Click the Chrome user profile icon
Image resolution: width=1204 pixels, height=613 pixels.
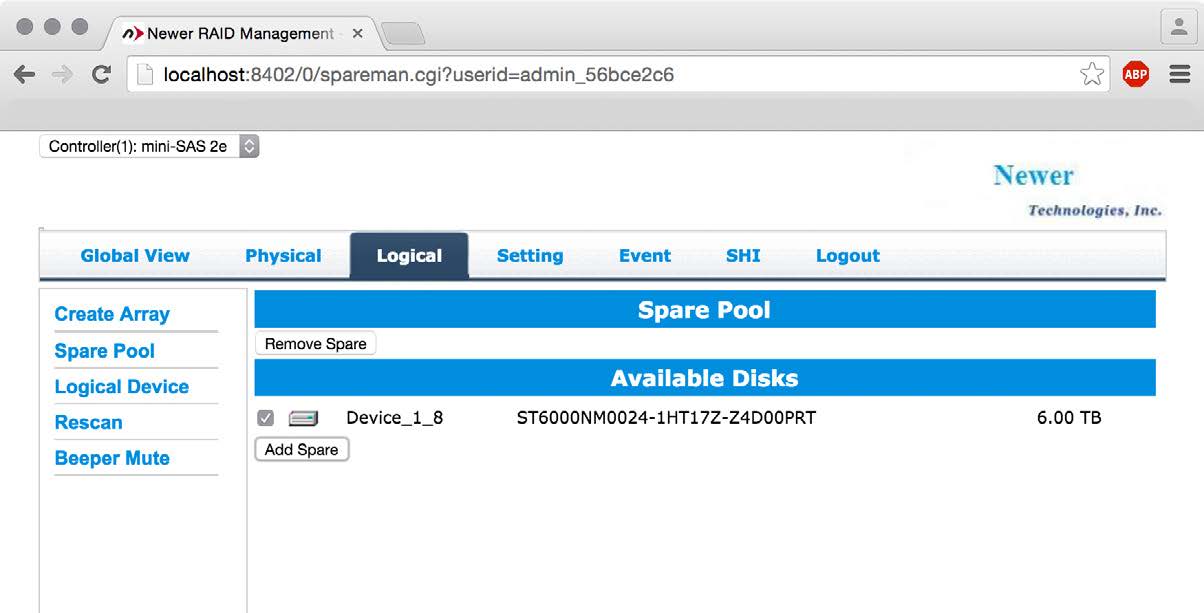(x=1179, y=29)
